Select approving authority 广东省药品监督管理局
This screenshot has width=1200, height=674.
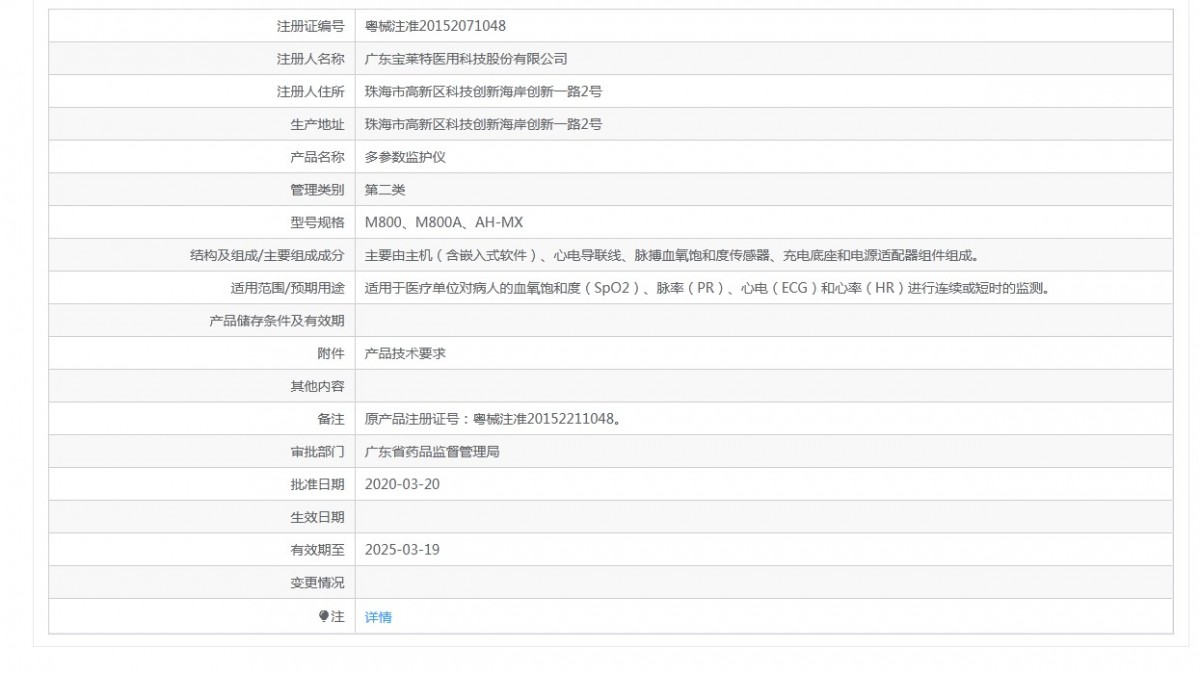tap(432, 451)
